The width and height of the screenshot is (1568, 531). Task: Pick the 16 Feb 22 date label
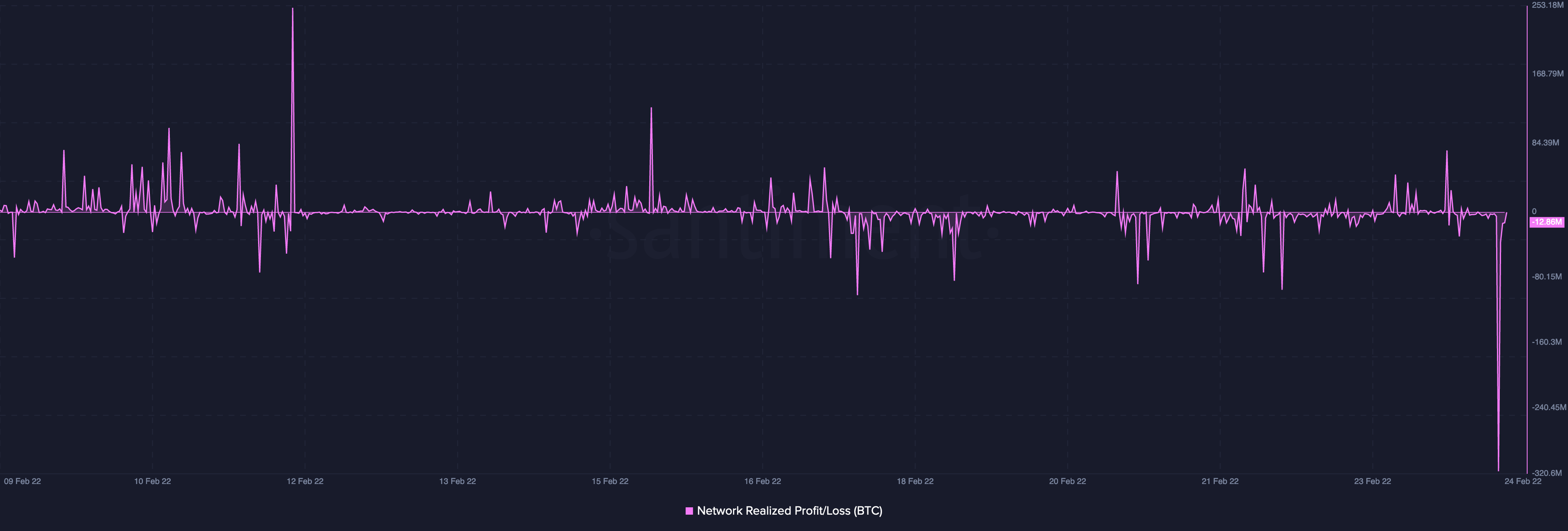coord(762,481)
